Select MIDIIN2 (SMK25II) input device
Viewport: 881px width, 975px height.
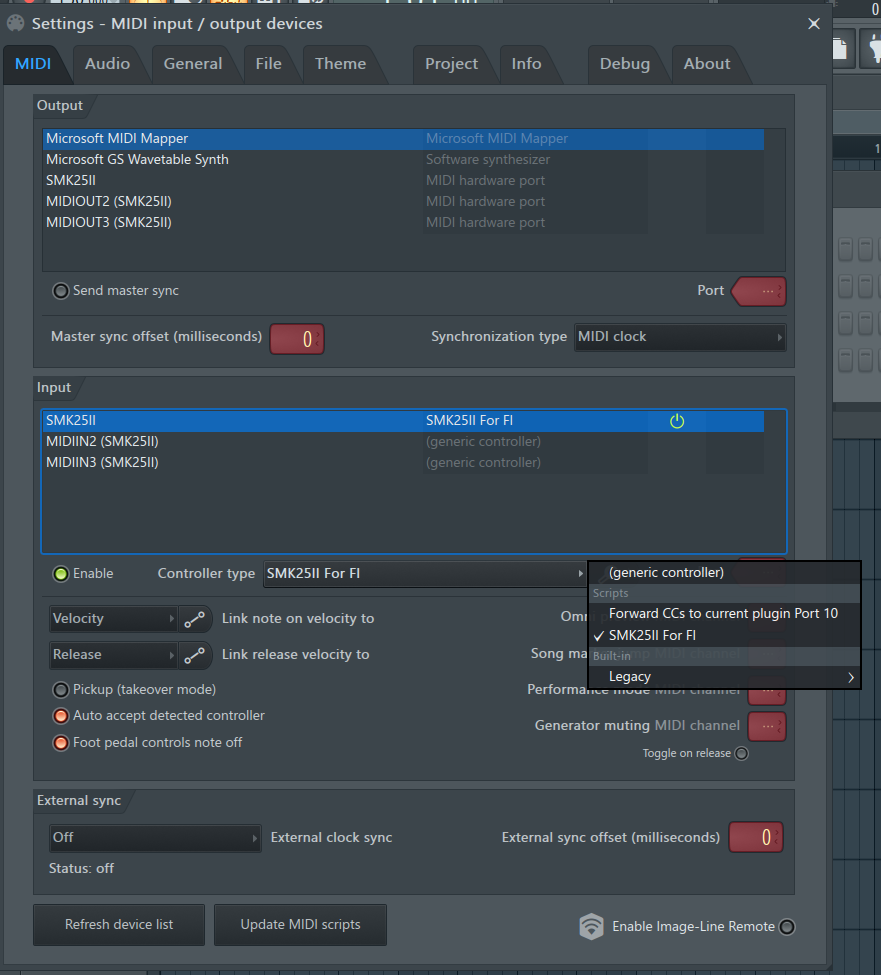tap(404, 441)
